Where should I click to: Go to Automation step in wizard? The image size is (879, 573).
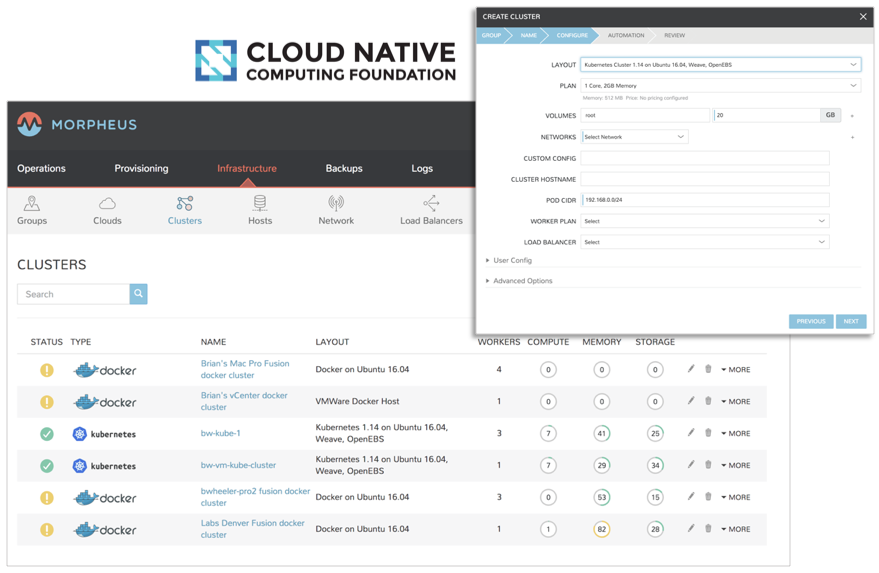626,35
